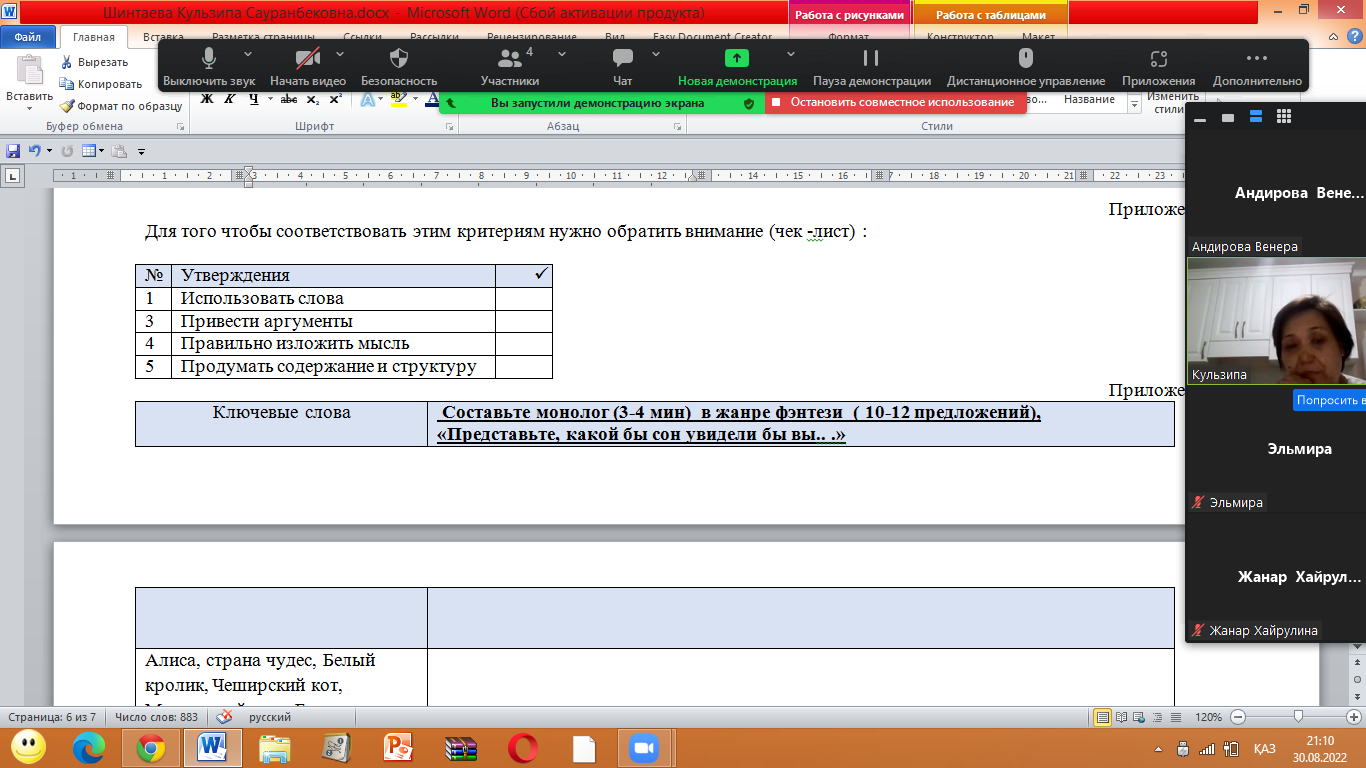Open Шрифт group dialog launcher
This screenshot has width=1366, height=768.
449,127
